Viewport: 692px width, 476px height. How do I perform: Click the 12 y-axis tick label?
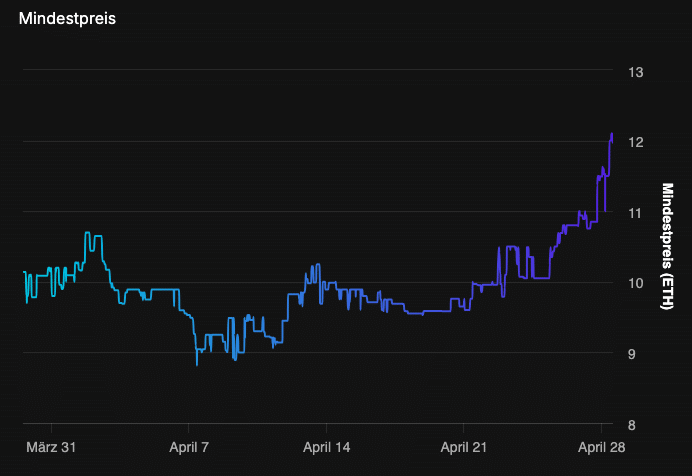click(635, 142)
